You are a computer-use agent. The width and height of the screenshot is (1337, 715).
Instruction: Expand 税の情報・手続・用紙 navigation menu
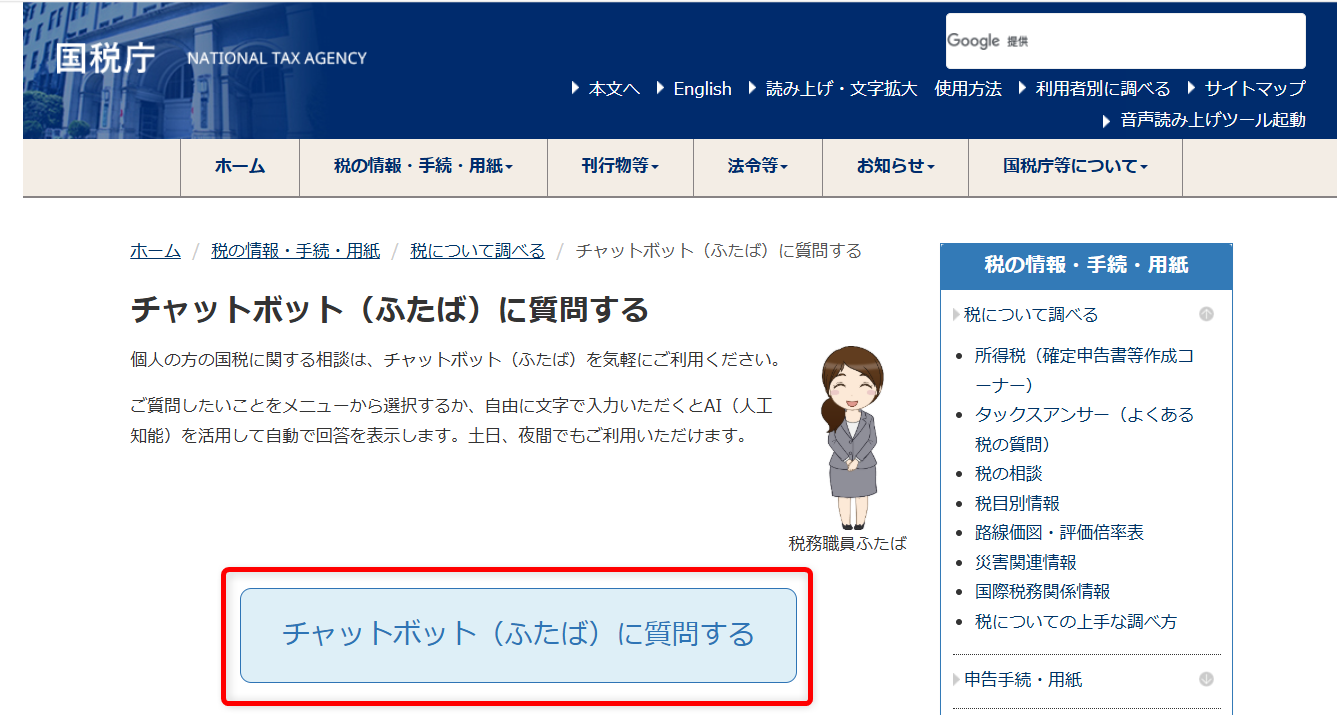coord(423,167)
